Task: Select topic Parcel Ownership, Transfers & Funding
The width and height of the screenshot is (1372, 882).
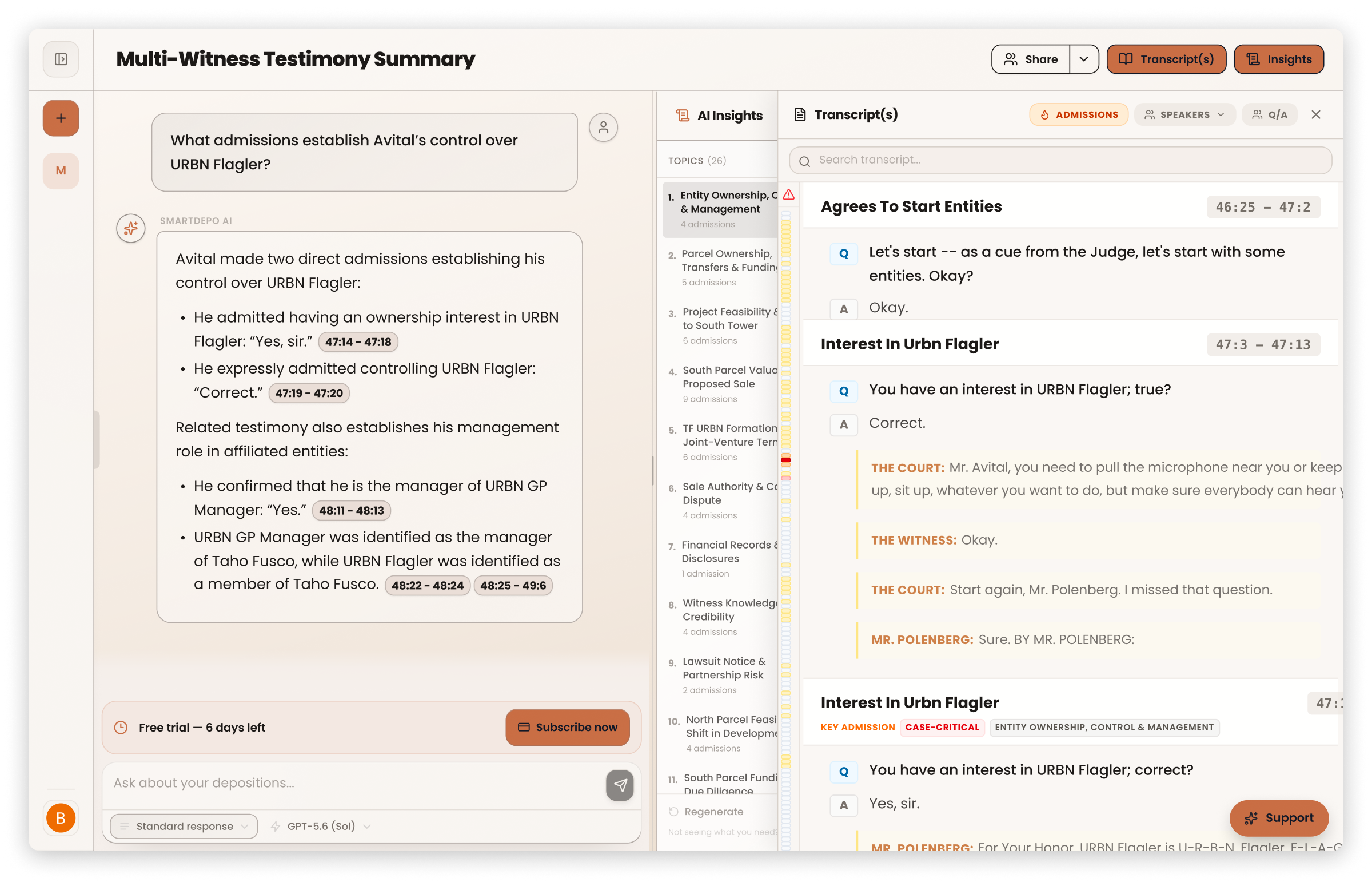Action: click(720, 268)
